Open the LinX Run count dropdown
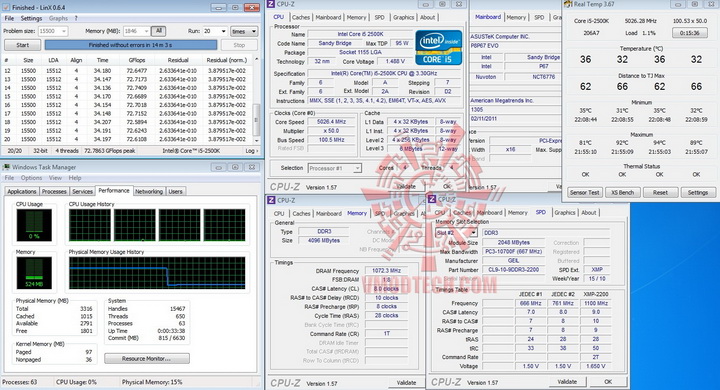This screenshot has width=720, height=390. (x=215, y=31)
